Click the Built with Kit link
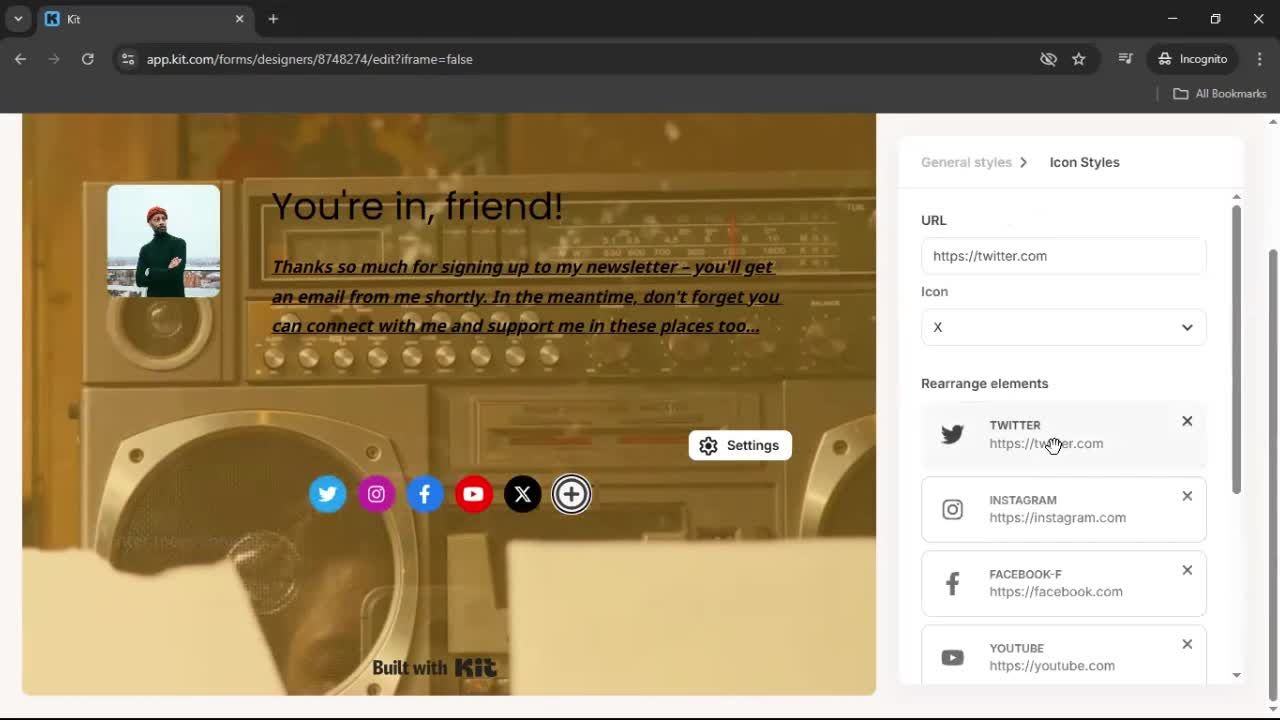 [x=435, y=667]
